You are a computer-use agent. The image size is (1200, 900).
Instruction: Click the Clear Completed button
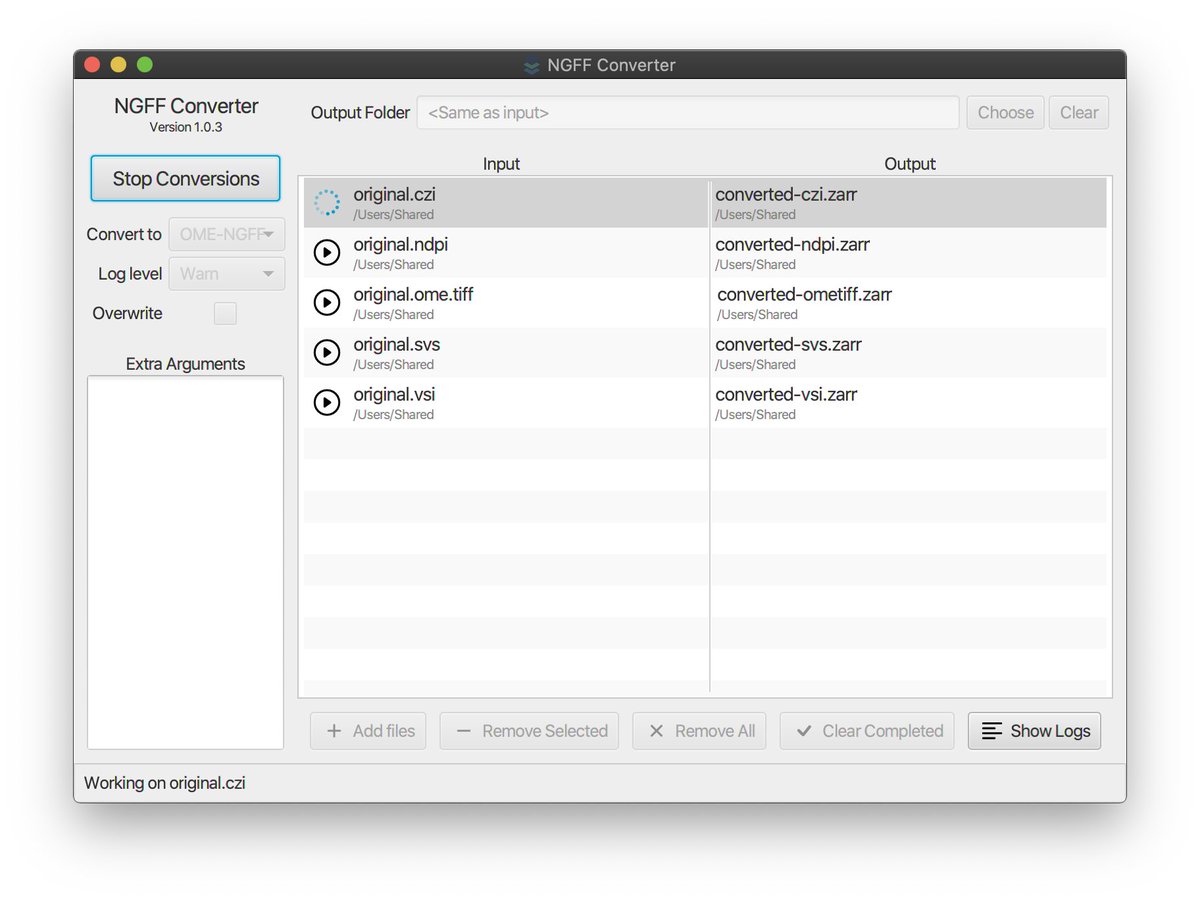point(868,731)
